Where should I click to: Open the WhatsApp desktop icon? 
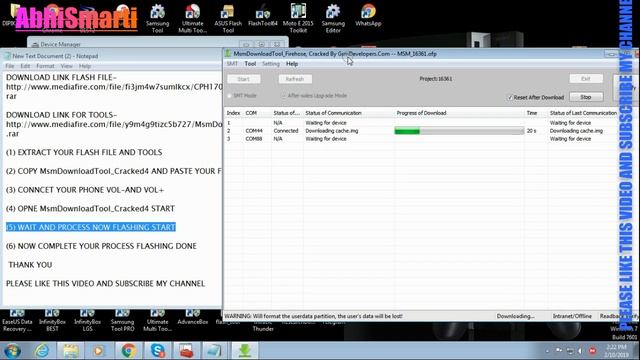(x=368, y=16)
